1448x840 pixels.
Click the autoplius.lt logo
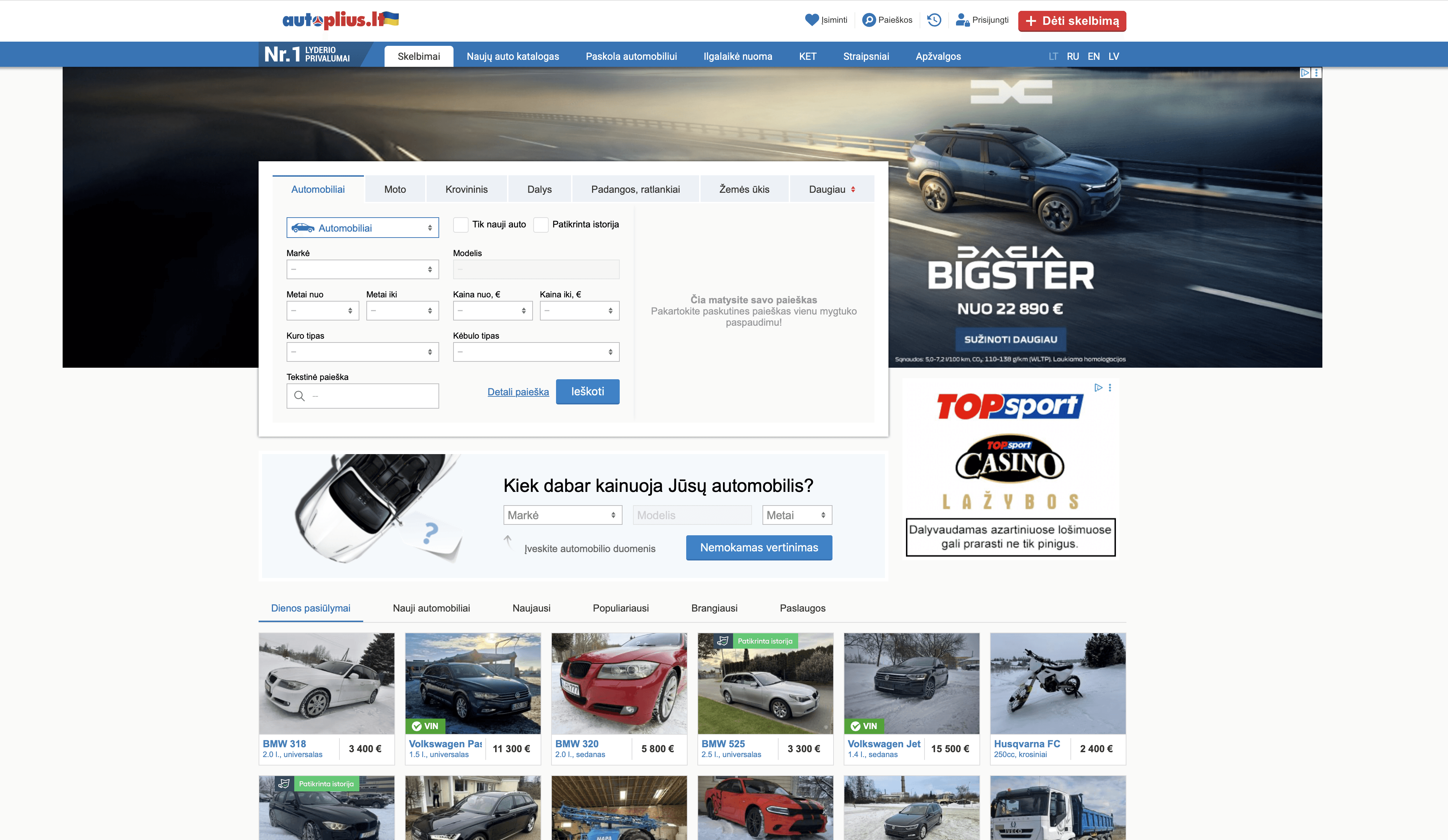point(340,20)
